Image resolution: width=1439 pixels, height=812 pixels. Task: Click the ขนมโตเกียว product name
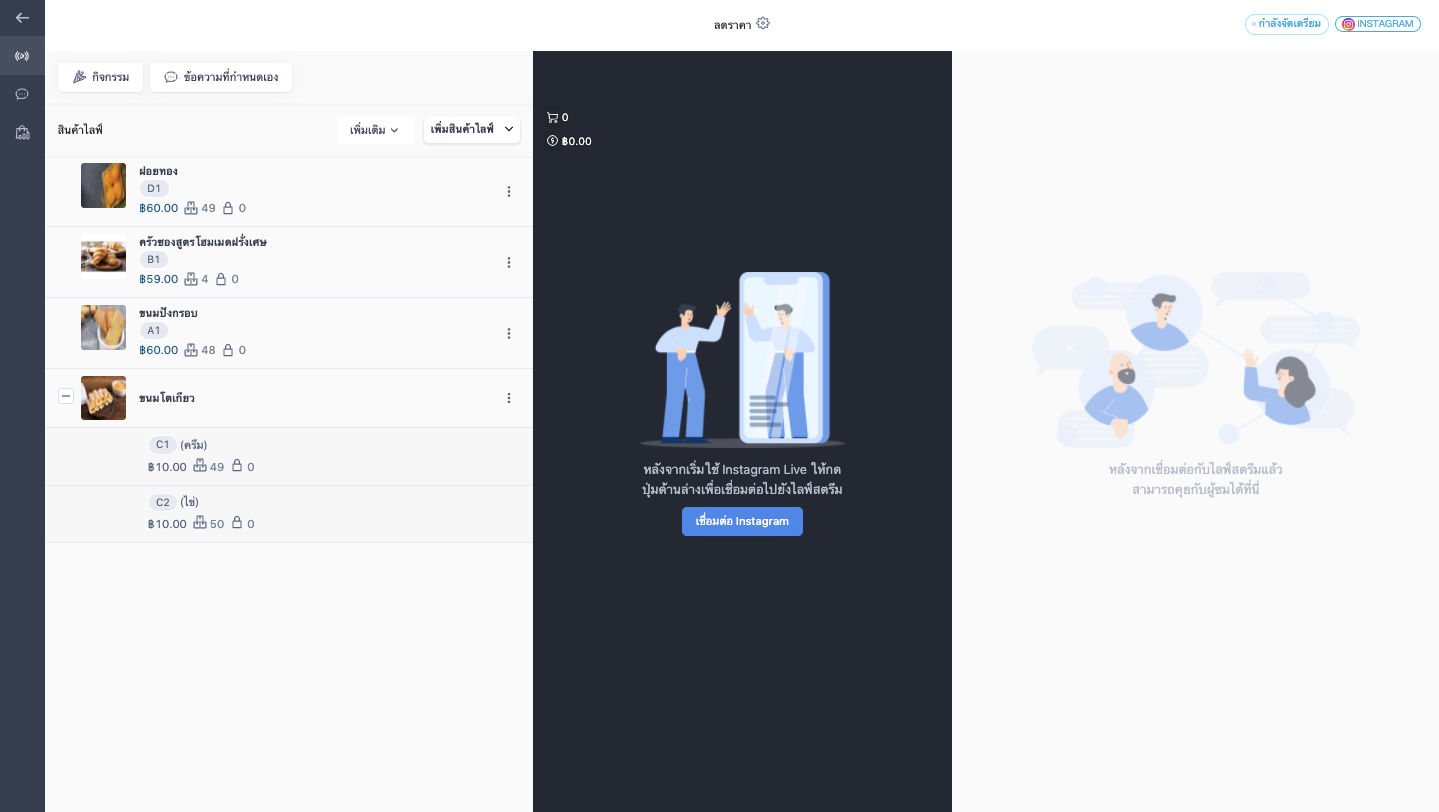tap(167, 398)
